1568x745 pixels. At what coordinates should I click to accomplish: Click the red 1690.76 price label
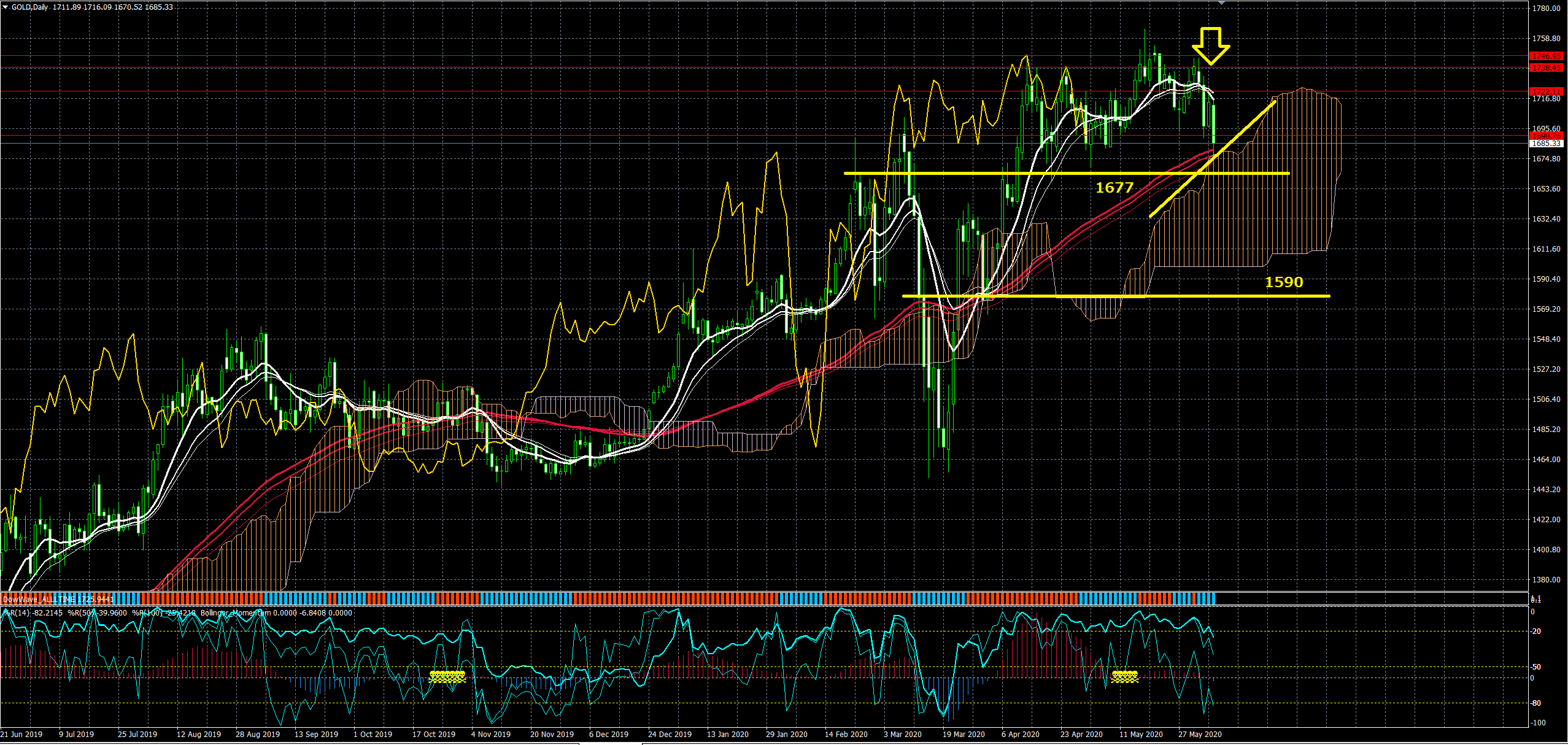pos(1546,136)
